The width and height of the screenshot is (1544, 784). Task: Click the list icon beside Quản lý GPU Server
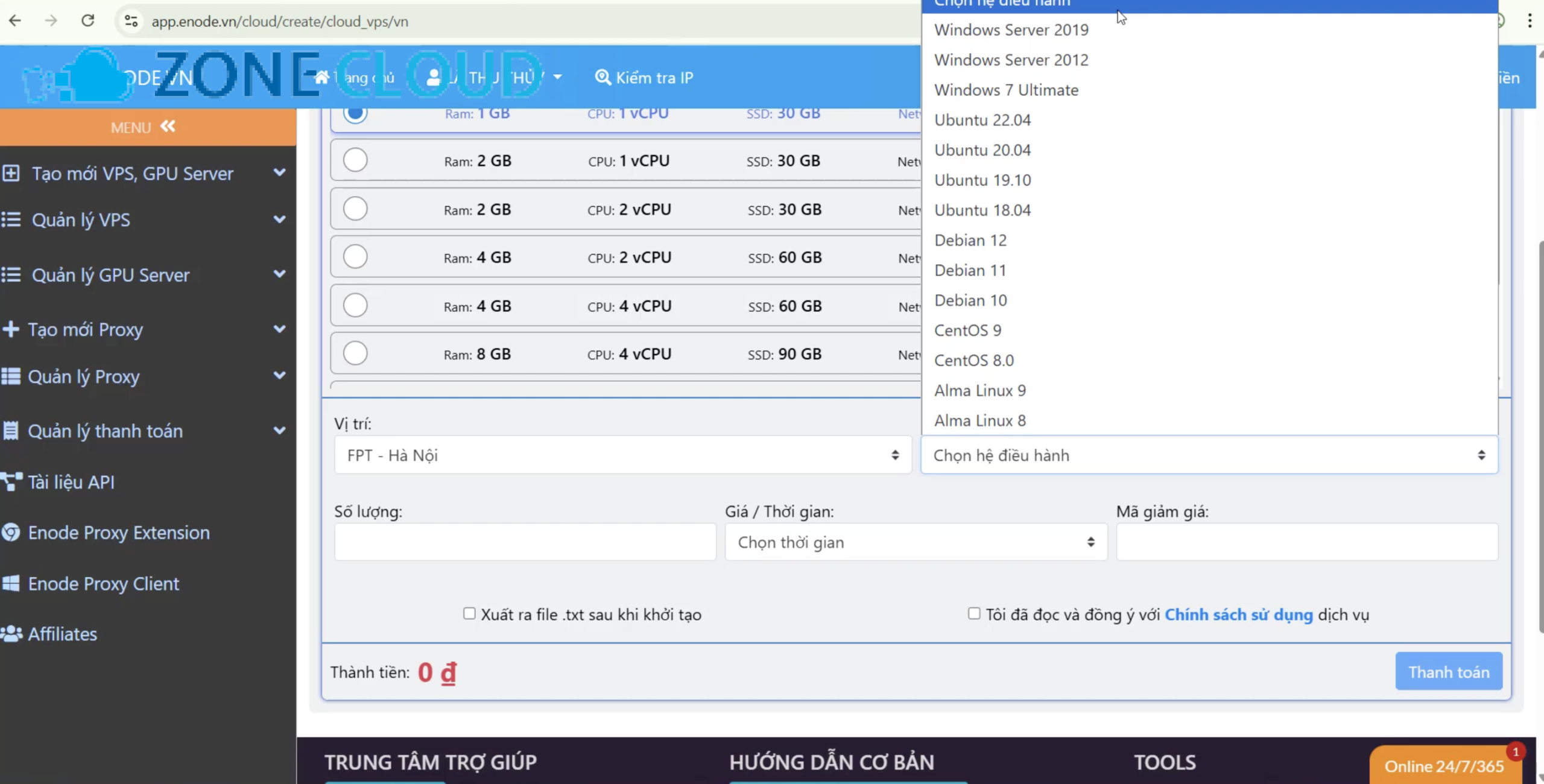(11, 275)
